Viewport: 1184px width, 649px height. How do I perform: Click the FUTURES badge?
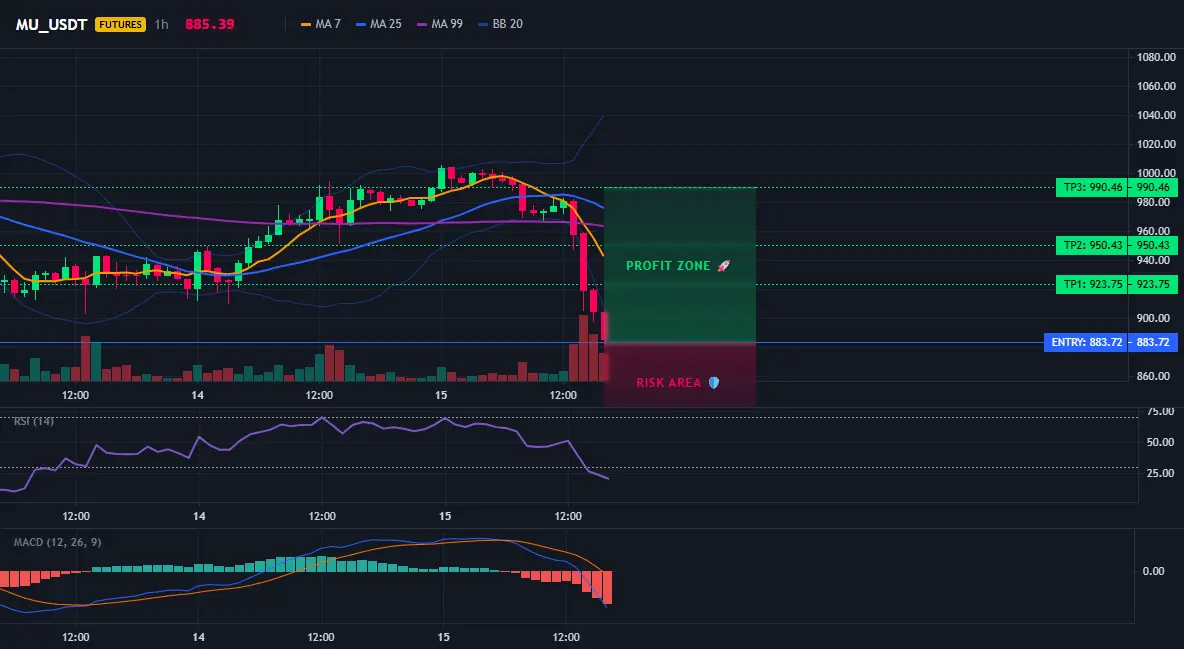120,24
